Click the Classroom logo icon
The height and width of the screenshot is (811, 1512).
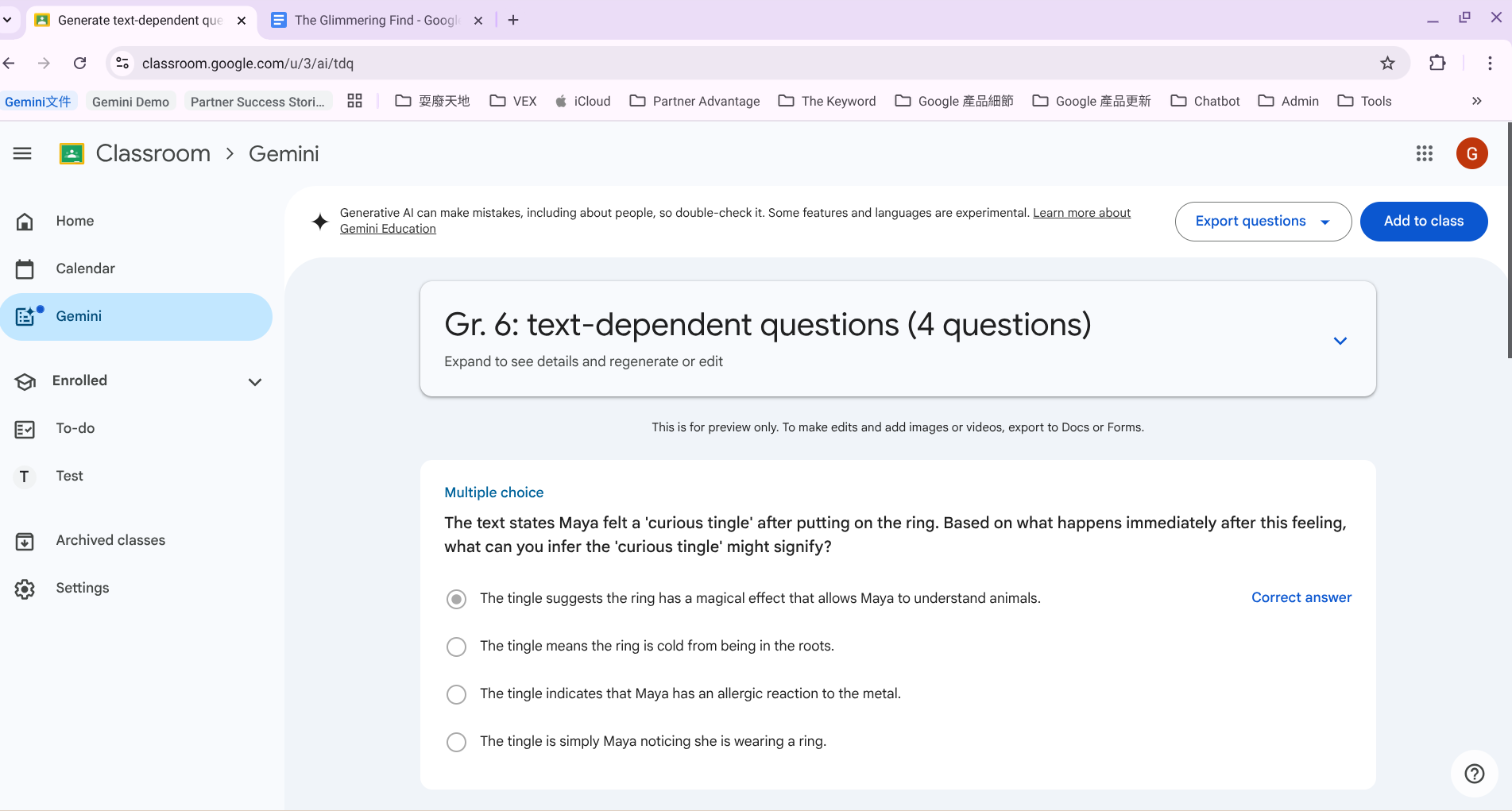(x=72, y=153)
